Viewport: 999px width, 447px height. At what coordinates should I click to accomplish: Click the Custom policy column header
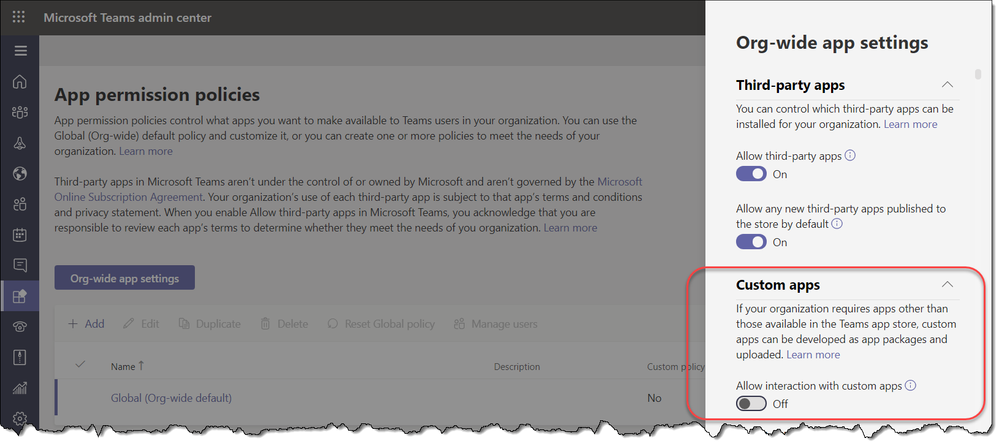[675, 367]
